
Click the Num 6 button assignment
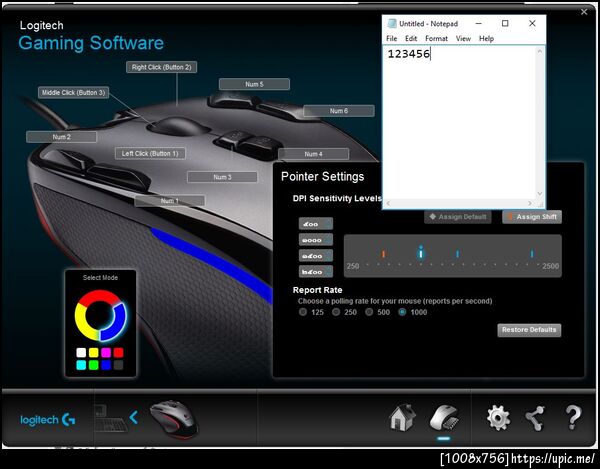[339, 111]
